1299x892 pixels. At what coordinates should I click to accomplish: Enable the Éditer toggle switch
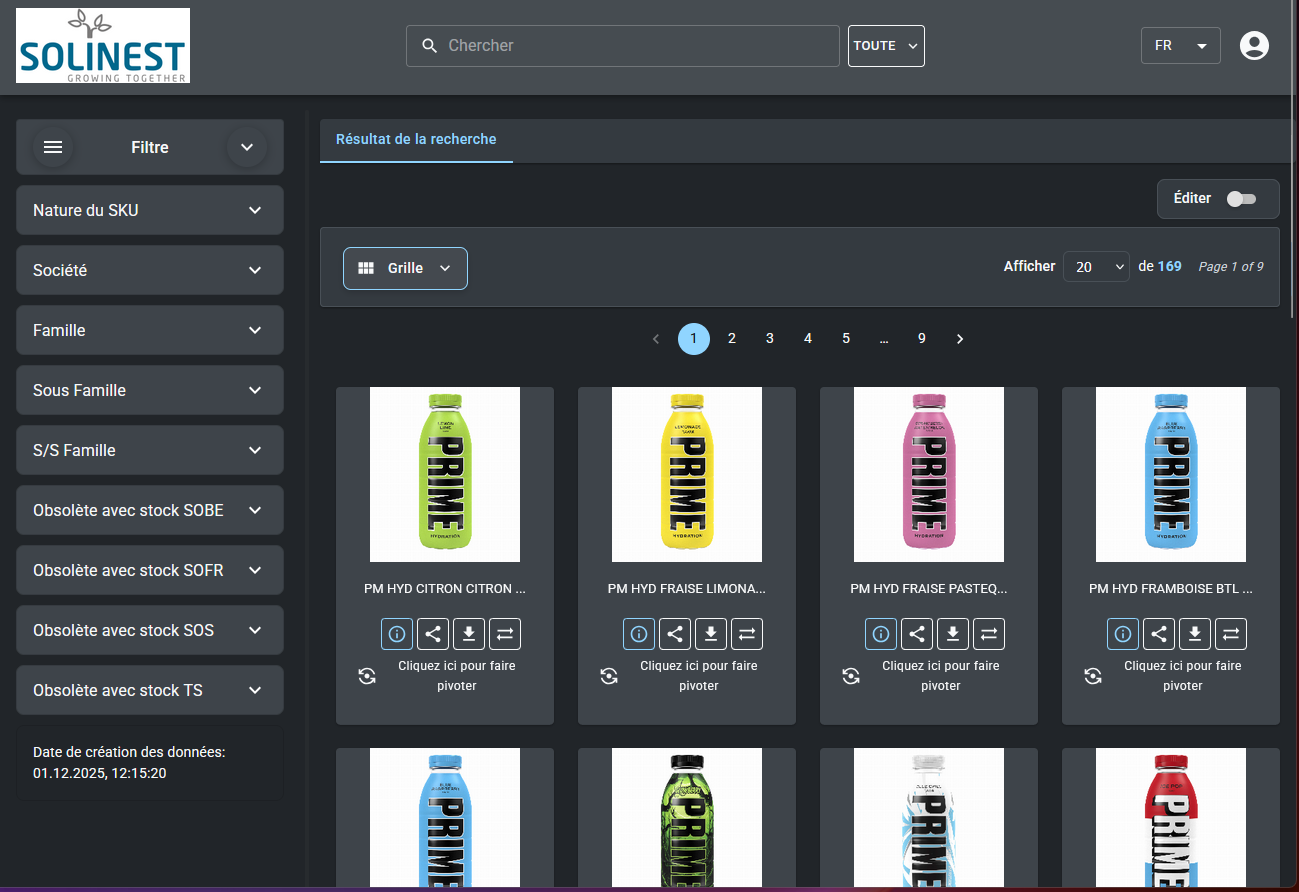tap(1241, 199)
